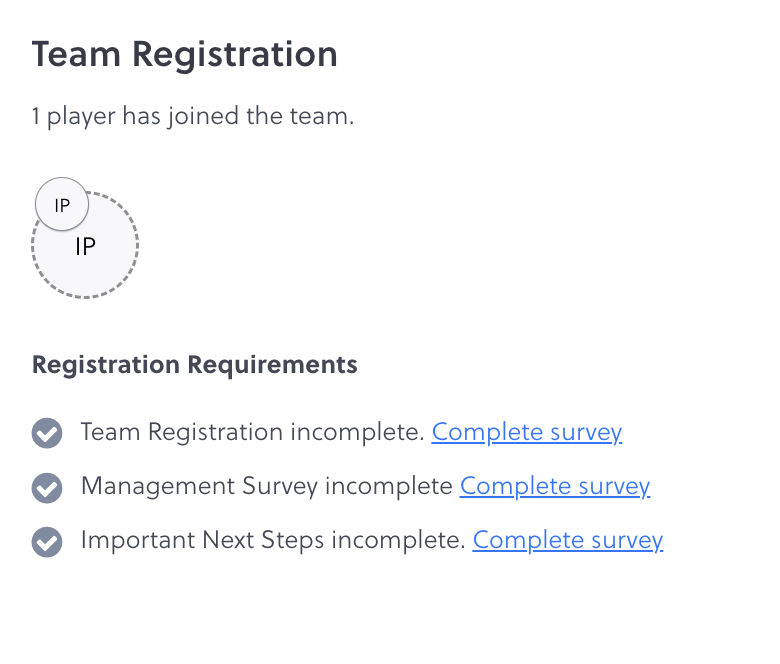Image resolution: width=780 pixels, height=664 pixels.
Task: Click the word 'Team' in the page title
Action: coord(75,54)
